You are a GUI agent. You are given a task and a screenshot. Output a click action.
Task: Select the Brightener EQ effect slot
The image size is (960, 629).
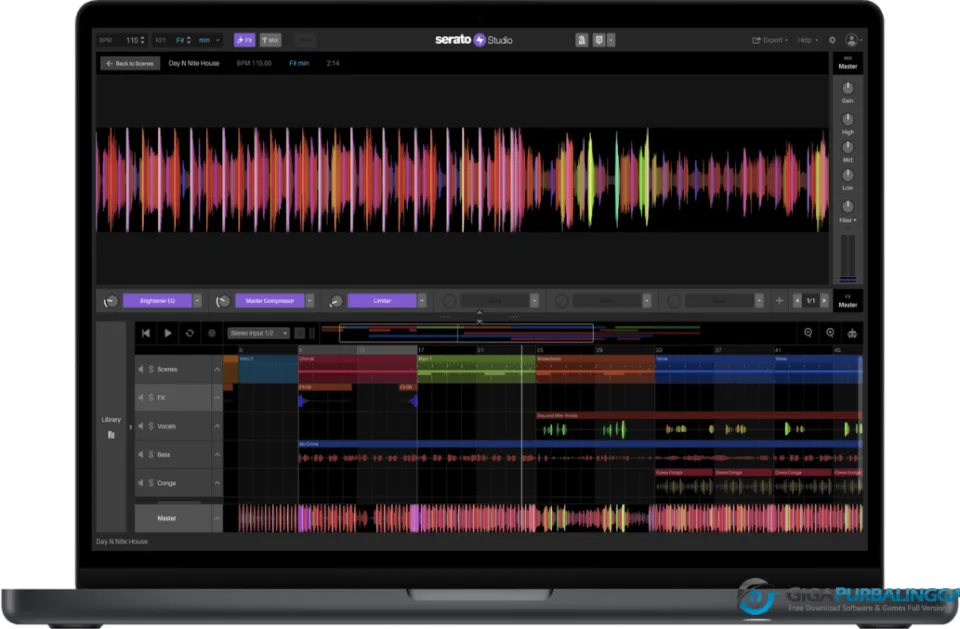pyautogui.click(x=157, y=301)
